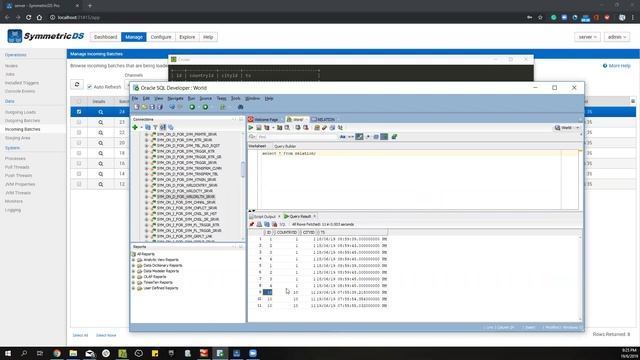
Task: Open Outgoing Batches in sidebar
Action: click(x=22, y=121)
